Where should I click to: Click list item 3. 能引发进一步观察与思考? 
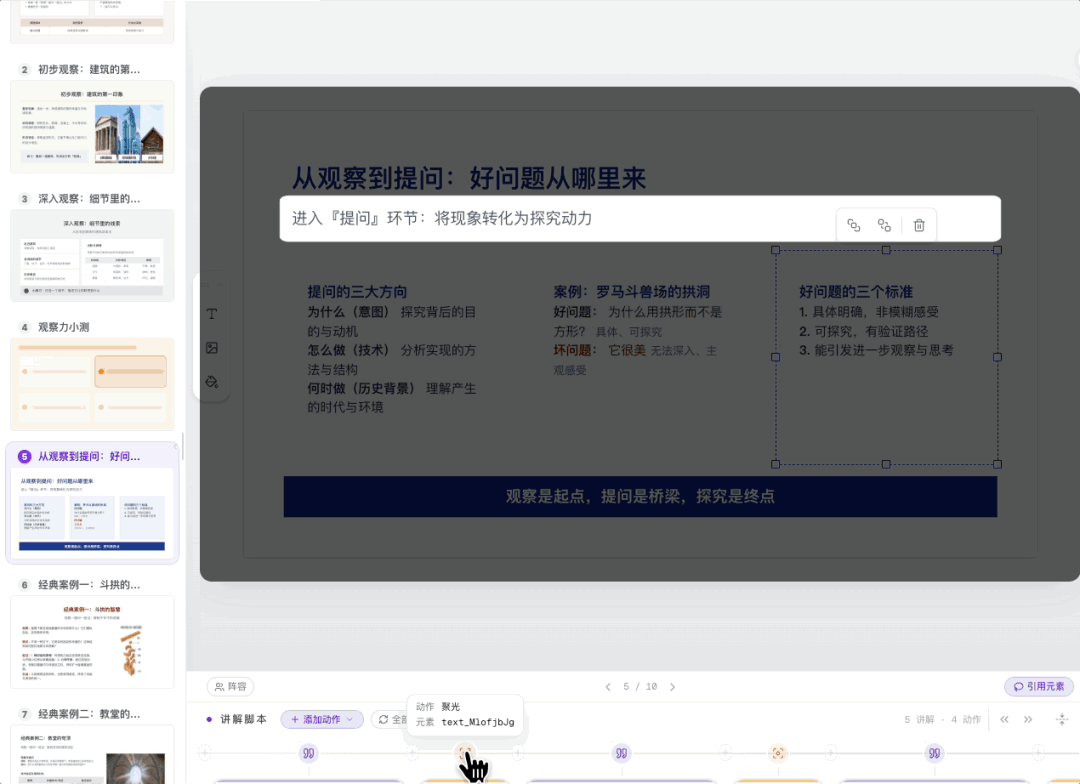tap(876, 350)
